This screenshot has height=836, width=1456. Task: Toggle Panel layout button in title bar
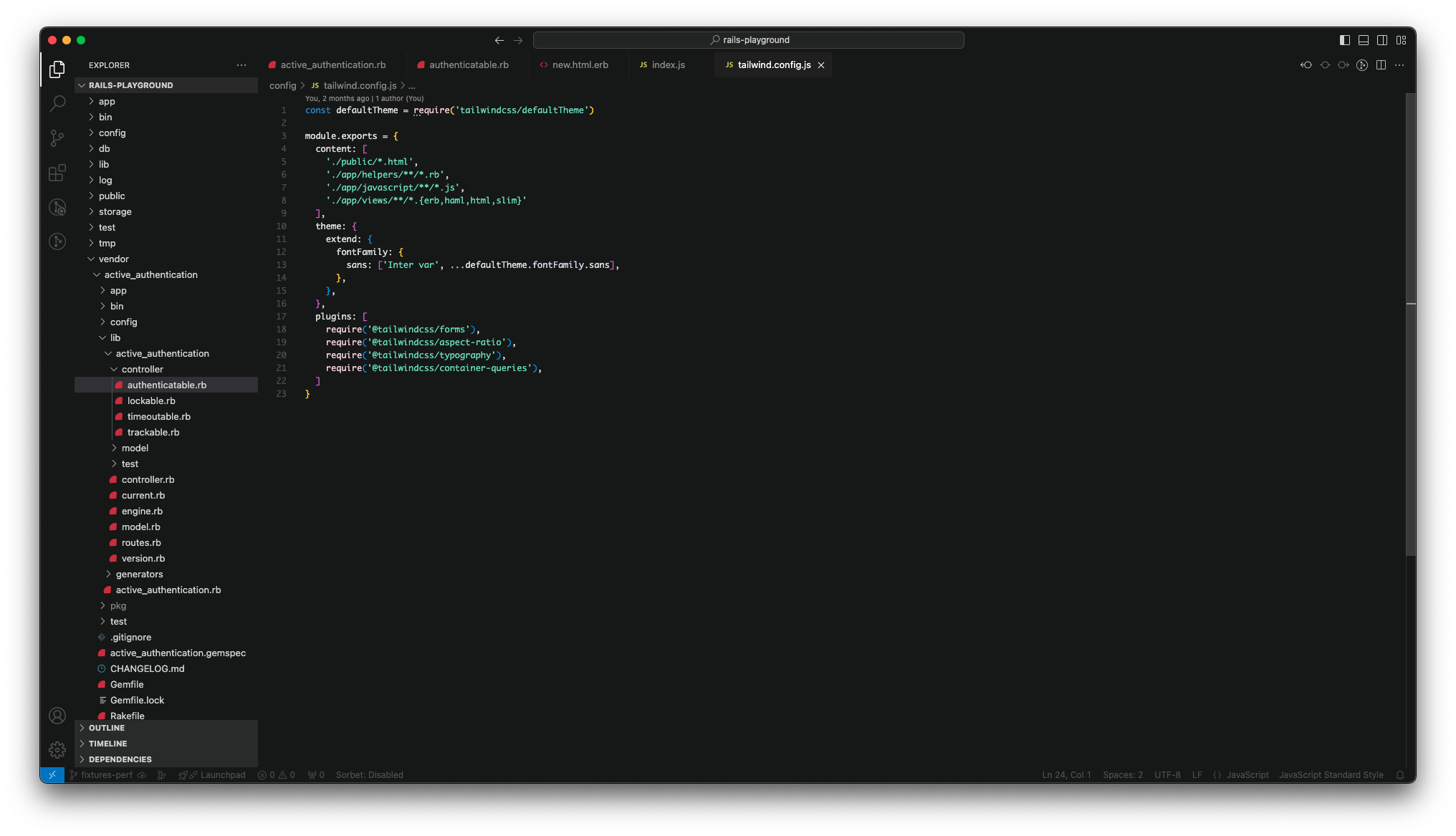coord(1363,40)
